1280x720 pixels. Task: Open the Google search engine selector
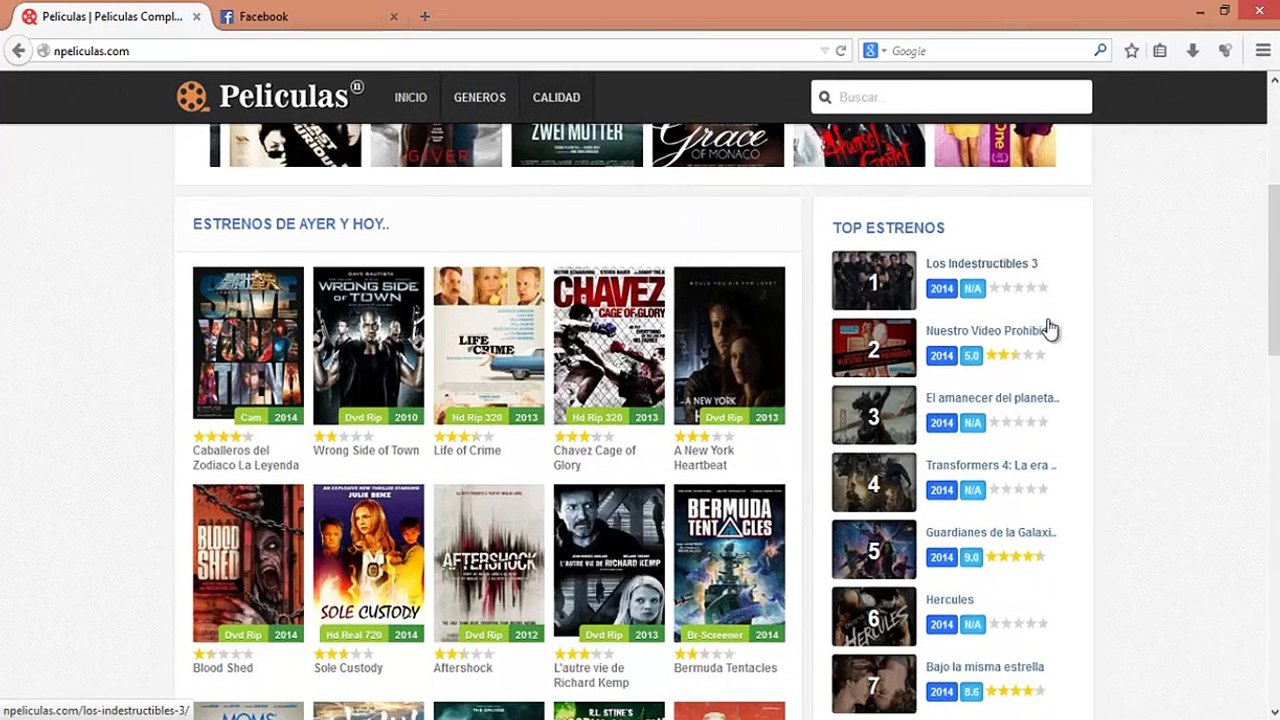click(x=875, y=51)
